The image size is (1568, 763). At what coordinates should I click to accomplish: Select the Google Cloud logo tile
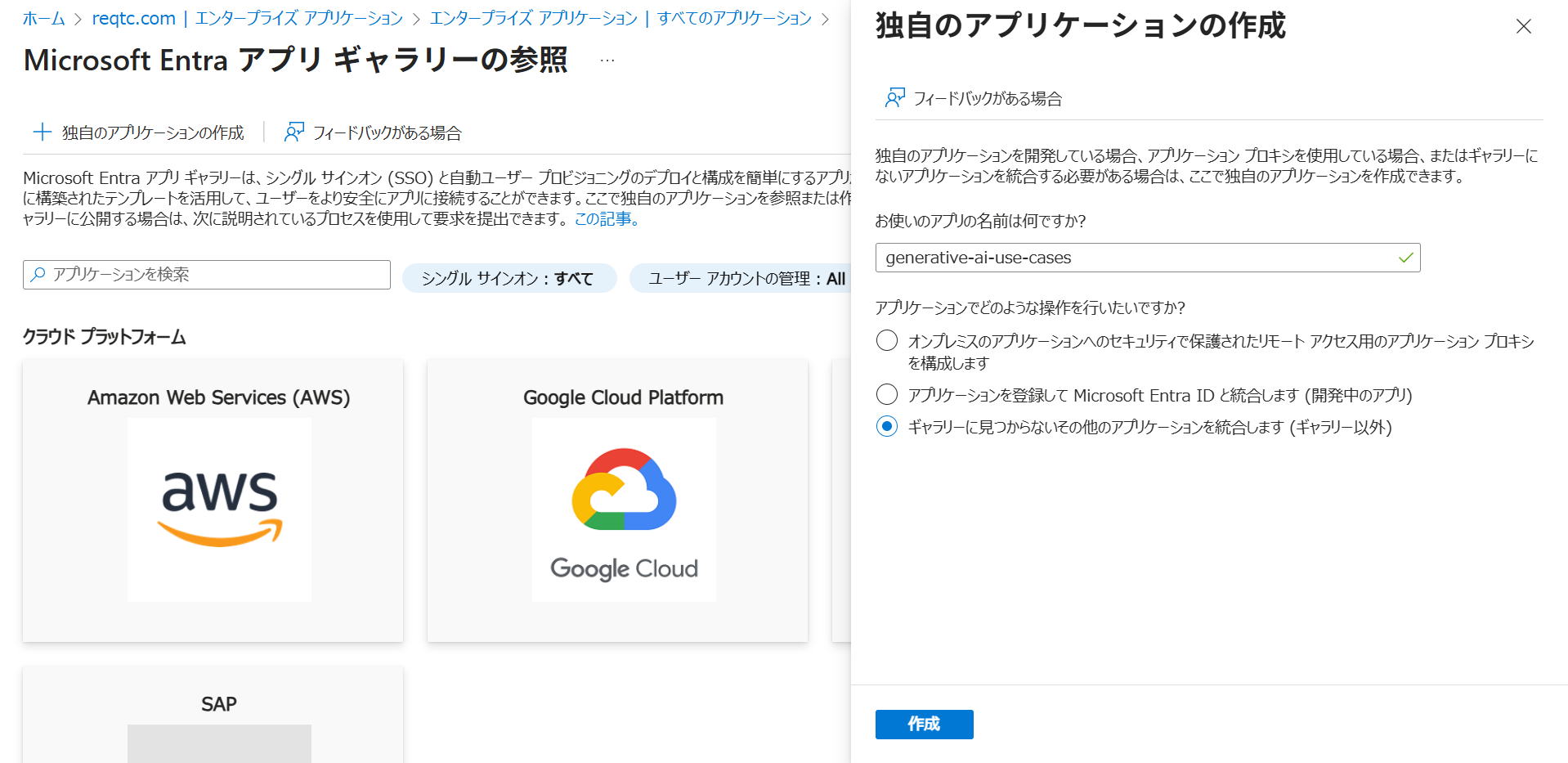[x=623, y=509]
